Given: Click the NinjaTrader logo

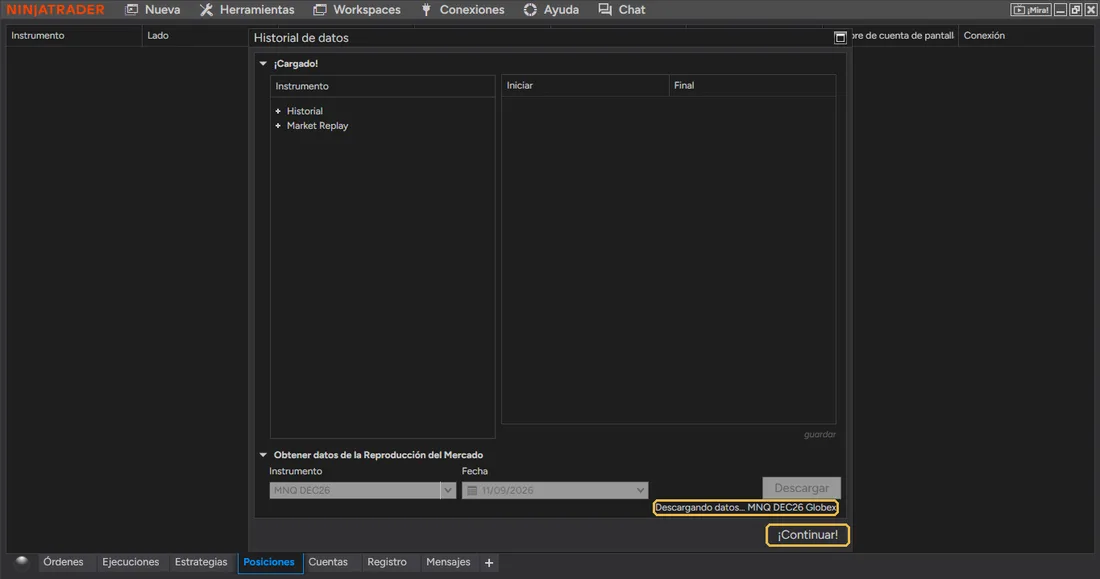Looking at the screenshot, I should click(55, 10).
